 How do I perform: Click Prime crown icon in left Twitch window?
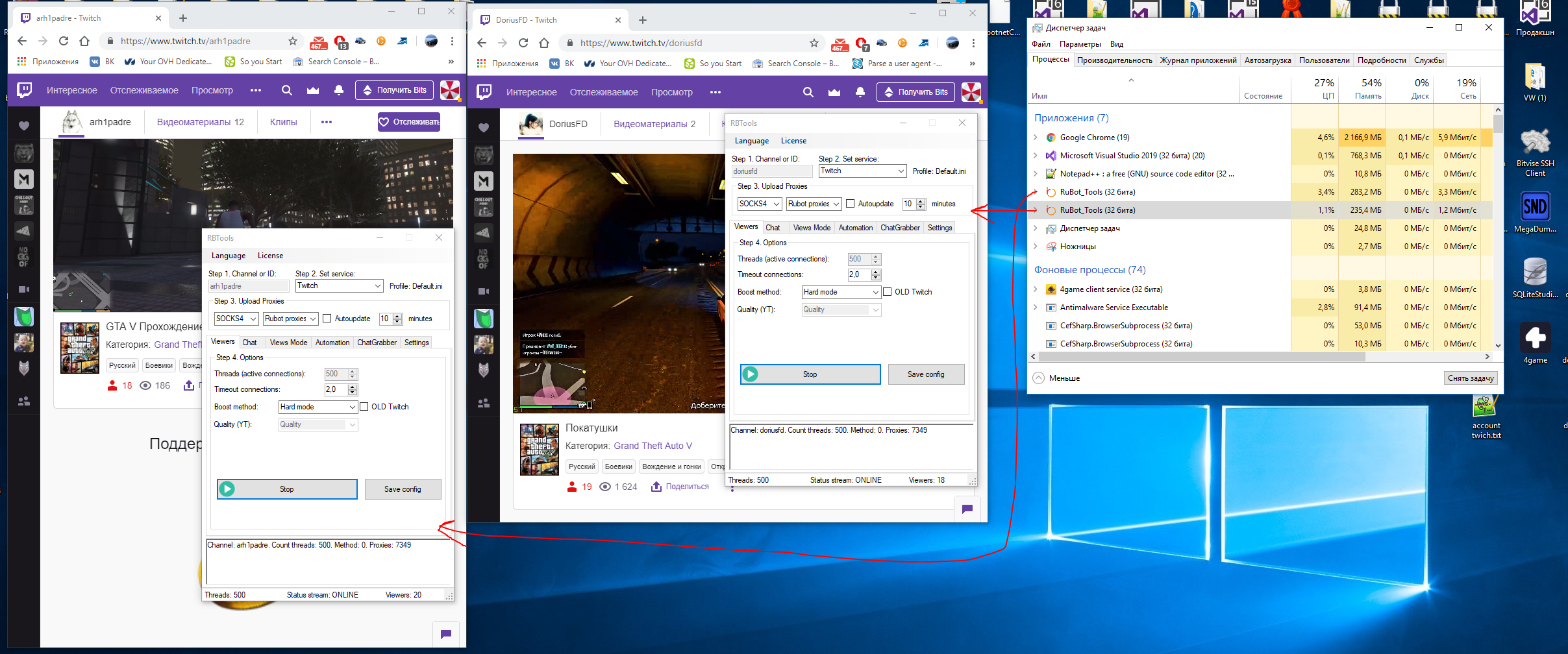pos(313,90)
